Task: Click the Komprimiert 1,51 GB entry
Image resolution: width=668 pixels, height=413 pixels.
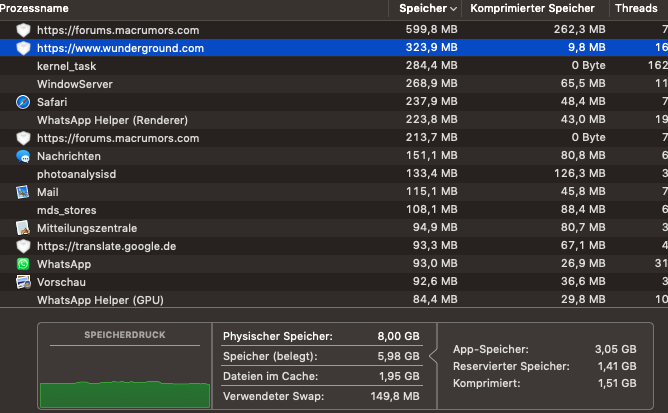Action: [544, 384]
